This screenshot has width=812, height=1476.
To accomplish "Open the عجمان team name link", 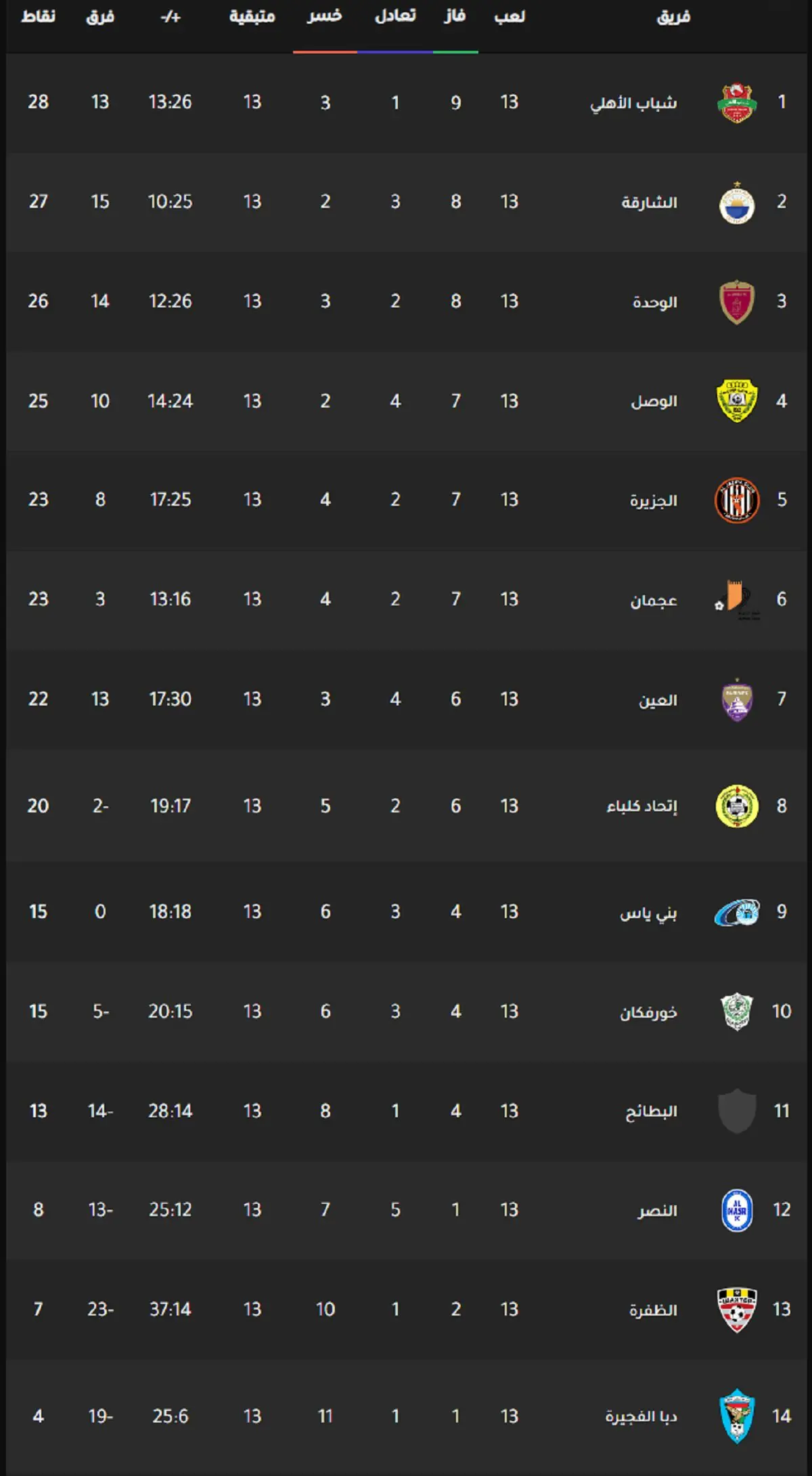I will pyautogui.click(x=654, y=600).
